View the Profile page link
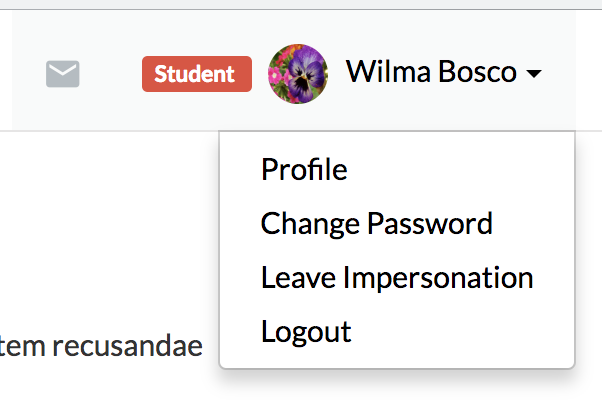Viewport: 602px width, 406px height. (304, 170)
